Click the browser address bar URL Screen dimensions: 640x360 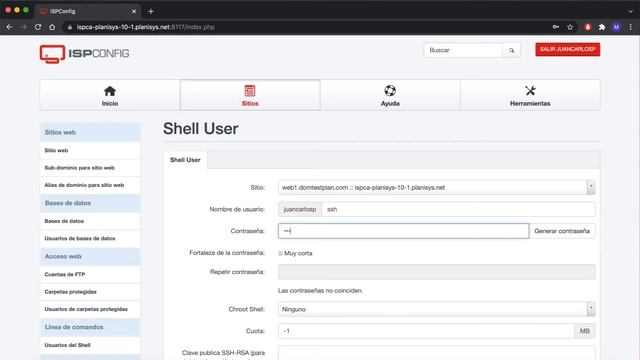(146, 27)
